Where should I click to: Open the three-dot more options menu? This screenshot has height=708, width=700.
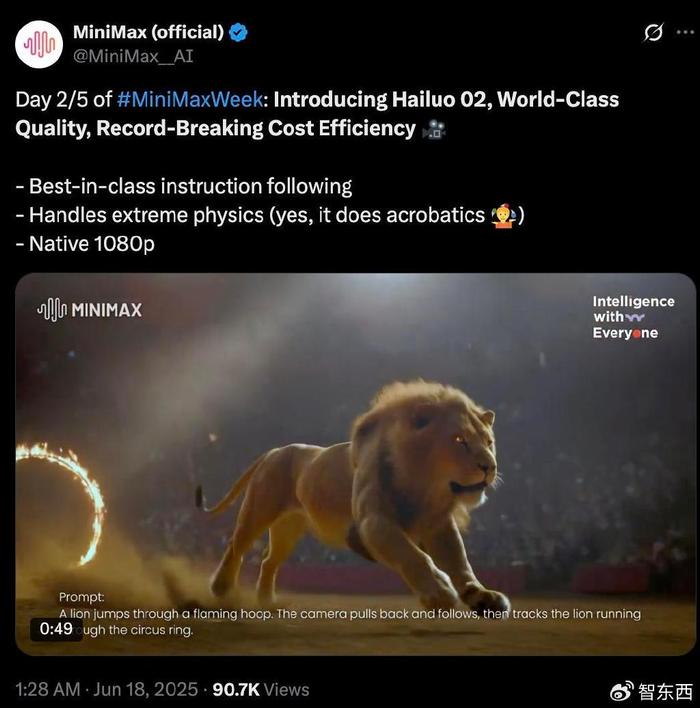pyautogui.click(x=685, y=32)
